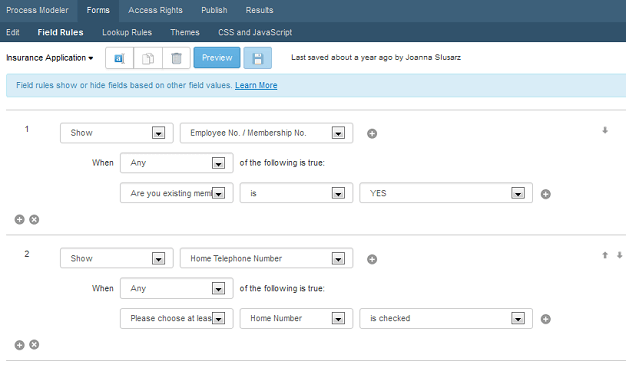
Task: Switch to Process Modeler tab
Action: 37,10
